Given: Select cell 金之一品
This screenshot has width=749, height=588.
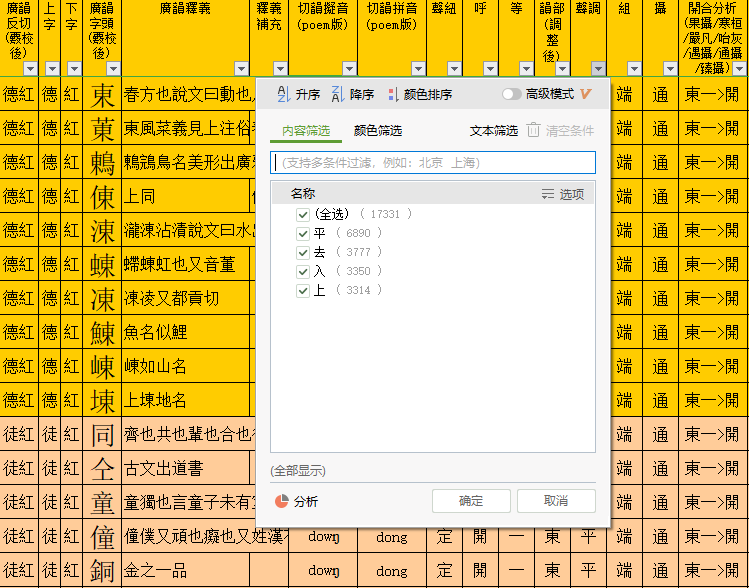Looking at the screenshot, I should coord(186,570).
